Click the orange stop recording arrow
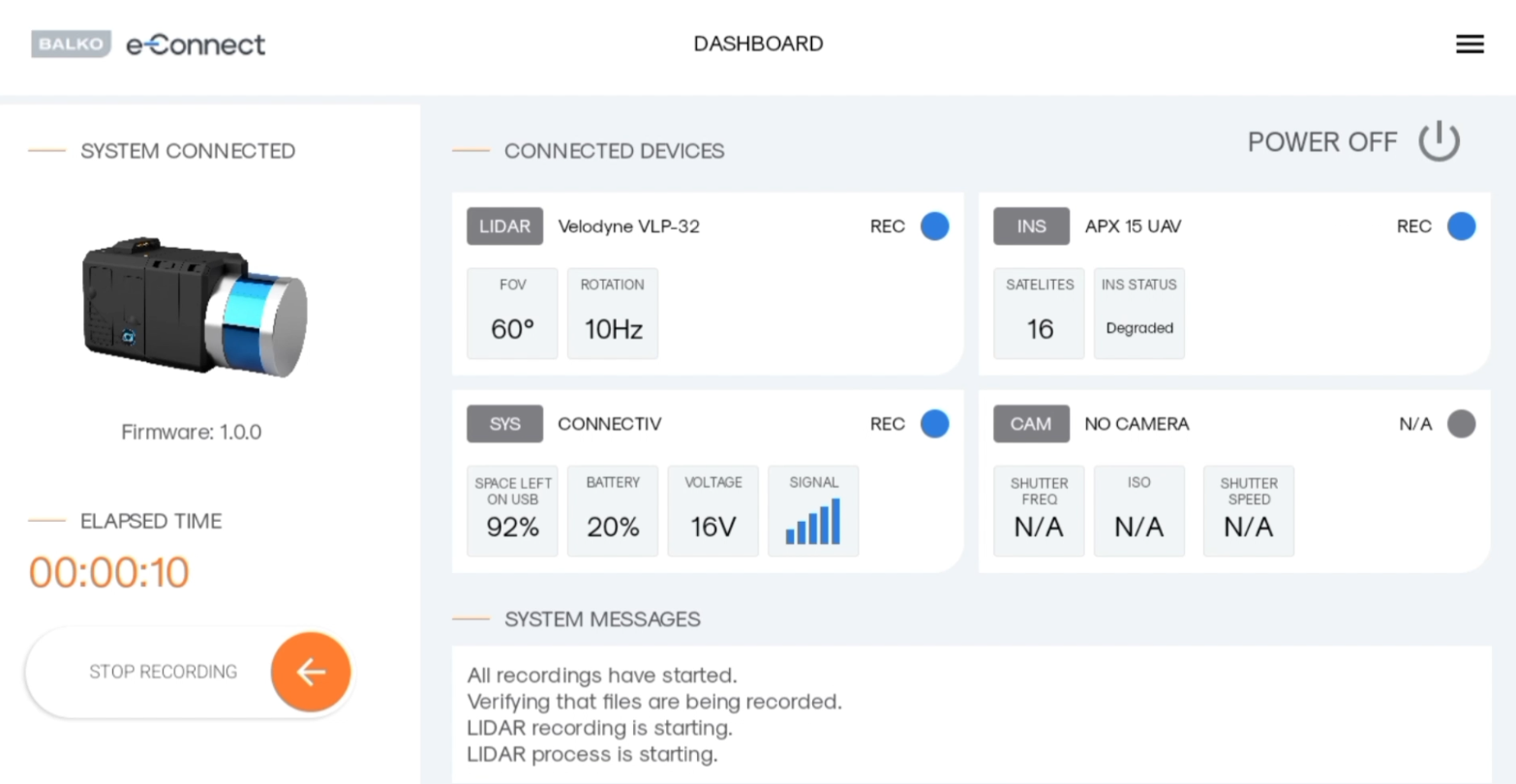 click(311, 672)
